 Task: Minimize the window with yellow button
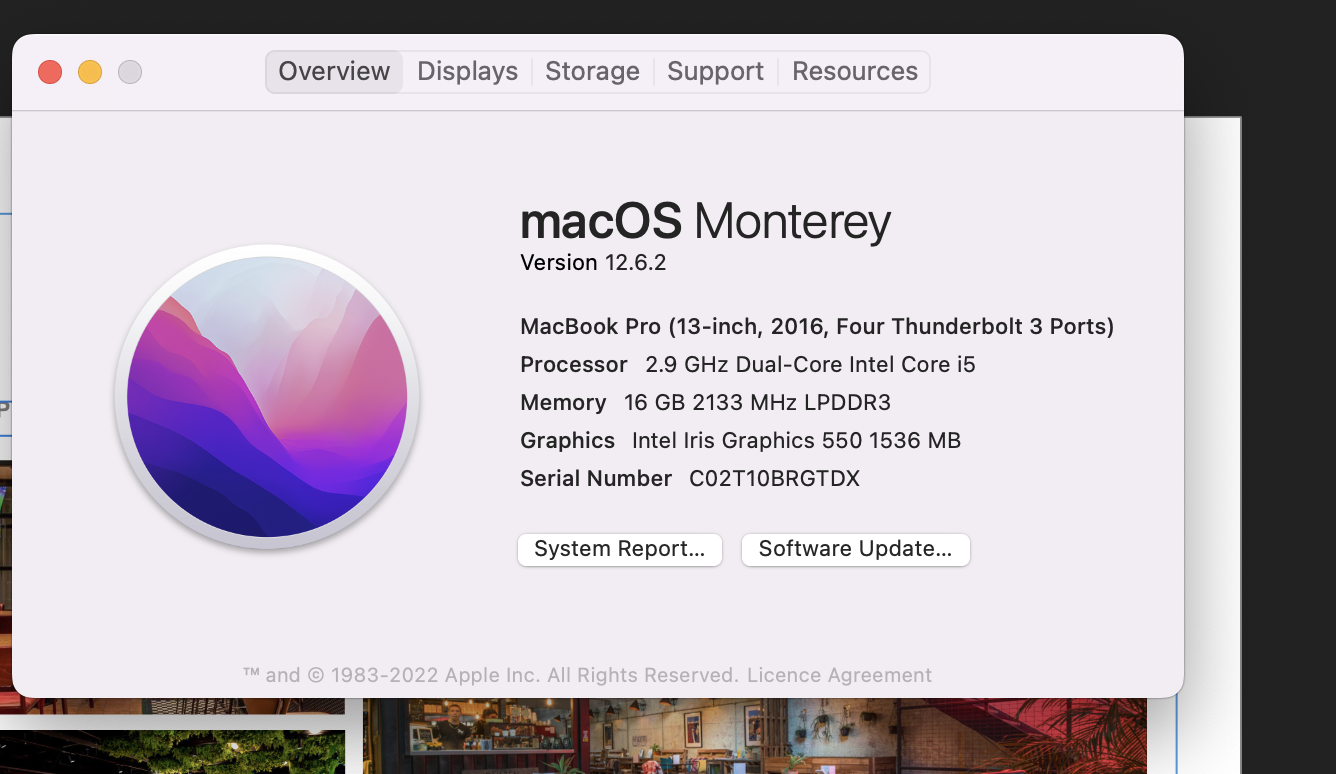pos(90,72)
